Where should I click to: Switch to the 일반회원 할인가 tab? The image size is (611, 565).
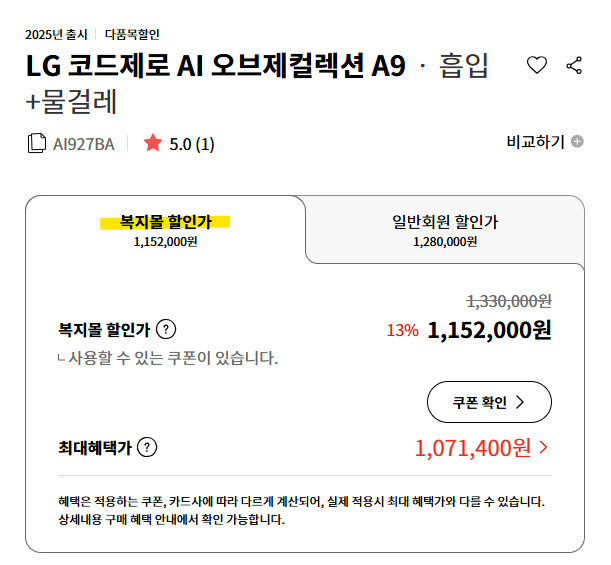click(445, 230)
